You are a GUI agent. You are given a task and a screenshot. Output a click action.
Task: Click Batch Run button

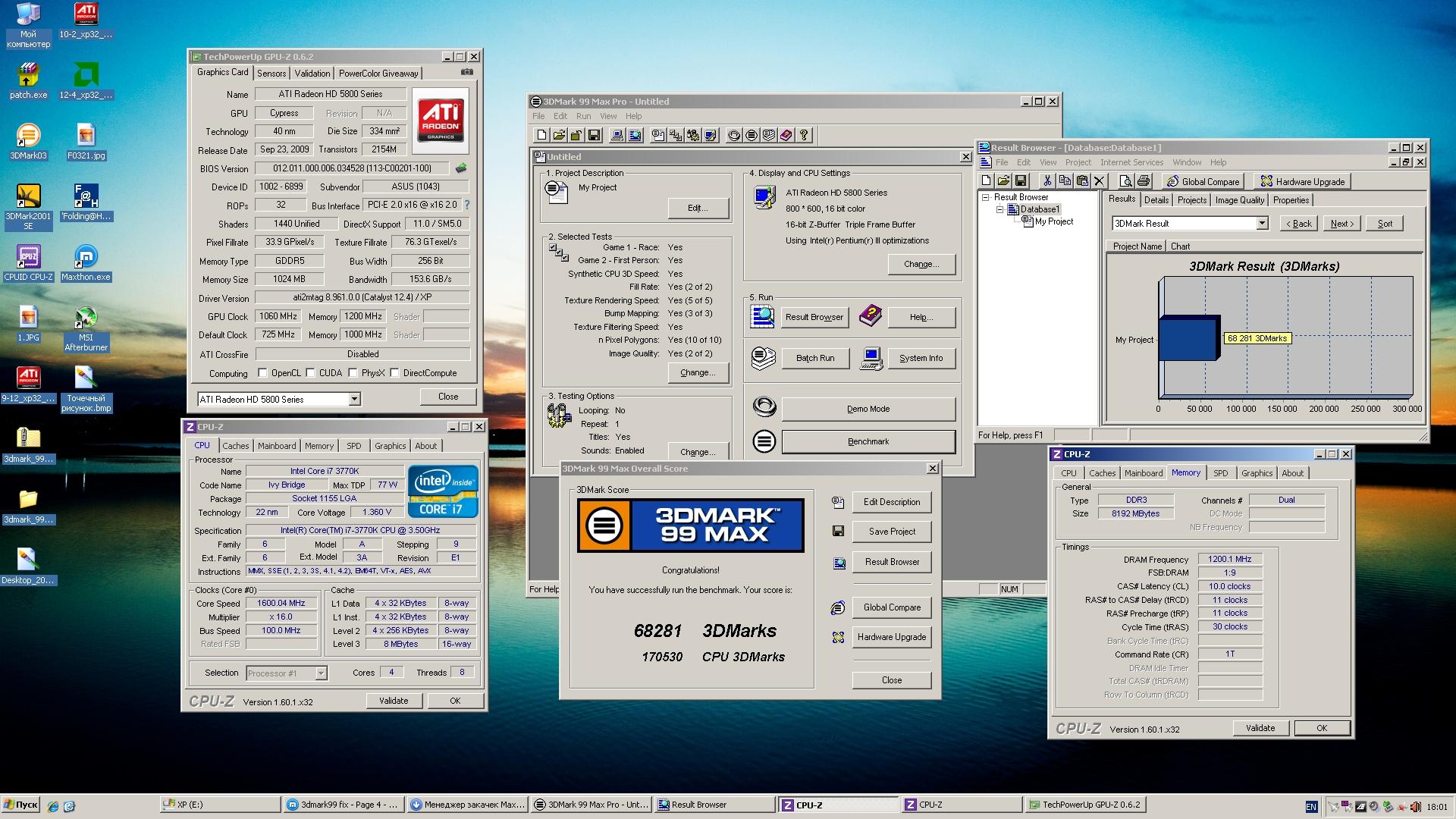[815, 358]
